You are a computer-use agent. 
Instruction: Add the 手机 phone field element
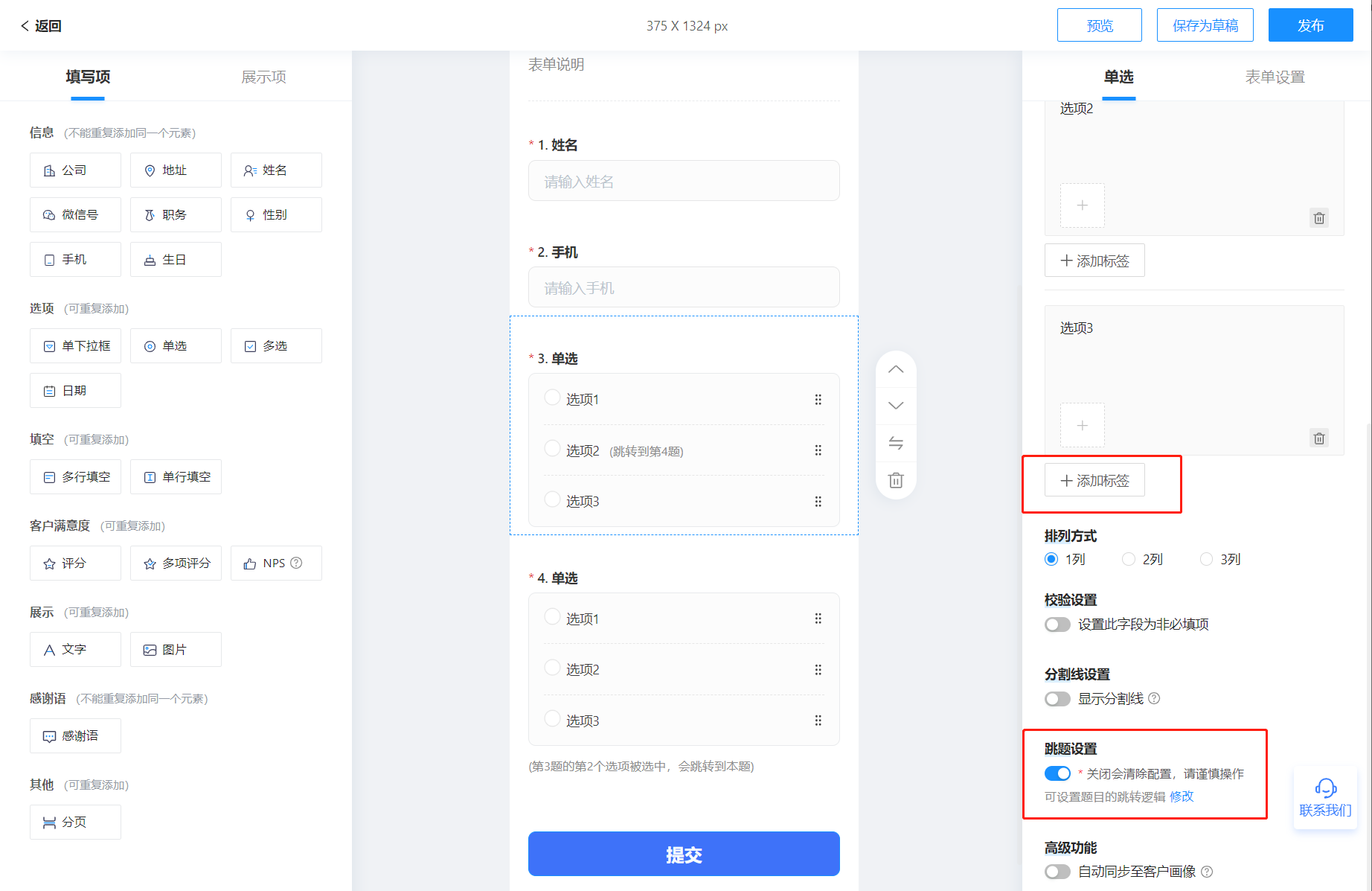[x=75, y=260]
